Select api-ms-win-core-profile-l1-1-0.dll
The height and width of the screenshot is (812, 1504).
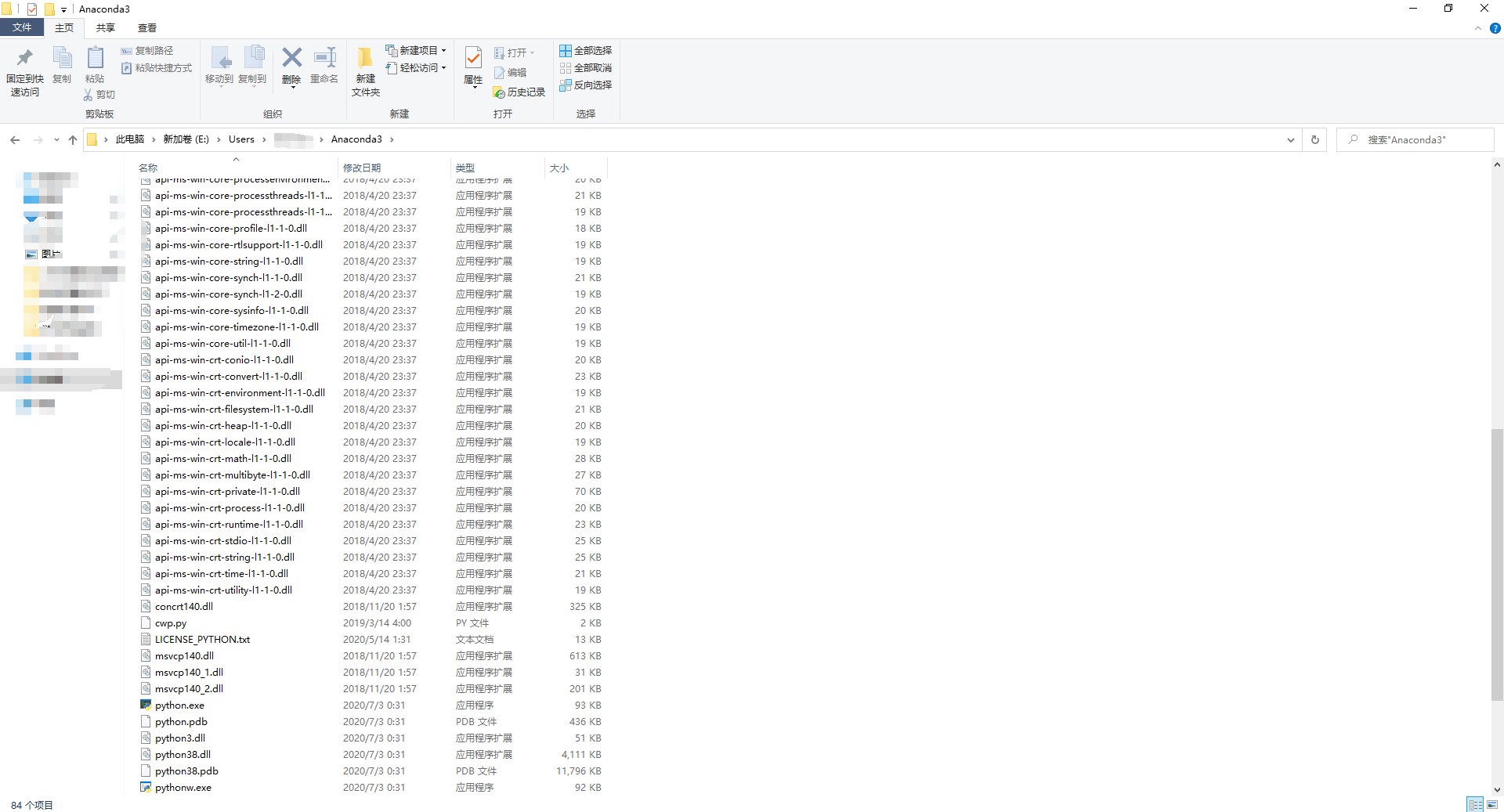[x=231, y=229]
